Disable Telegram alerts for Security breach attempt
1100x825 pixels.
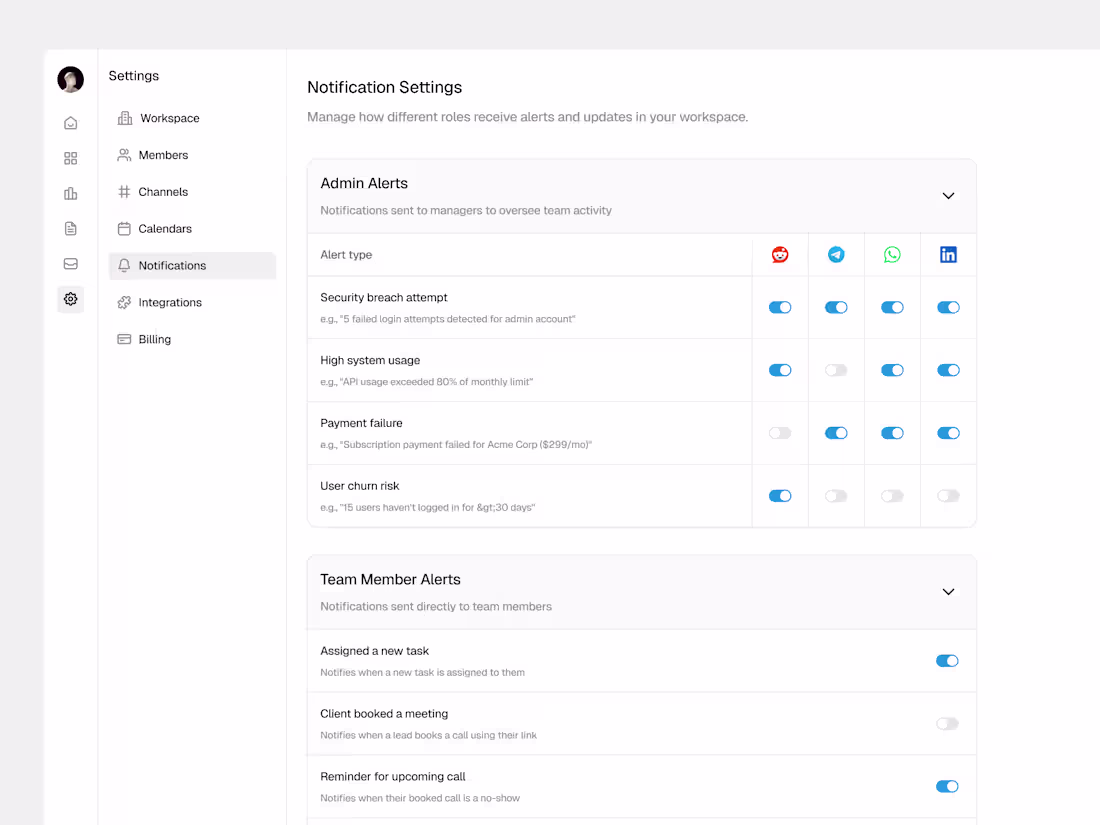click(836, 307)
